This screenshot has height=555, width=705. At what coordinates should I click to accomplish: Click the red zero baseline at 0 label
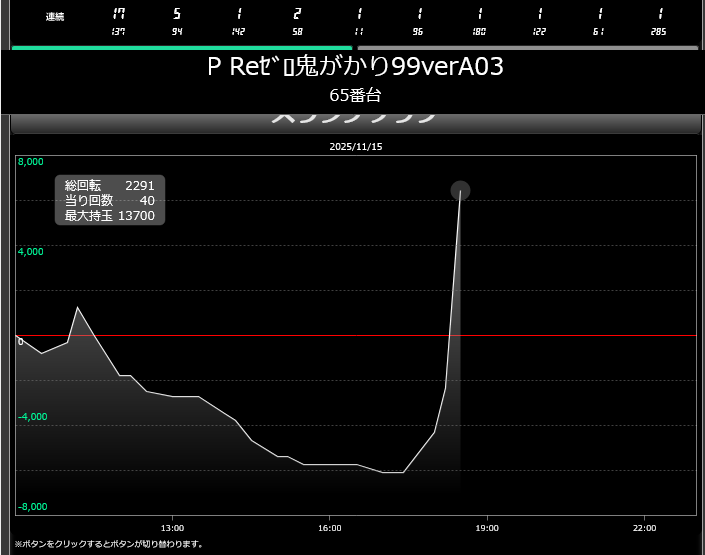click(20, 341)
